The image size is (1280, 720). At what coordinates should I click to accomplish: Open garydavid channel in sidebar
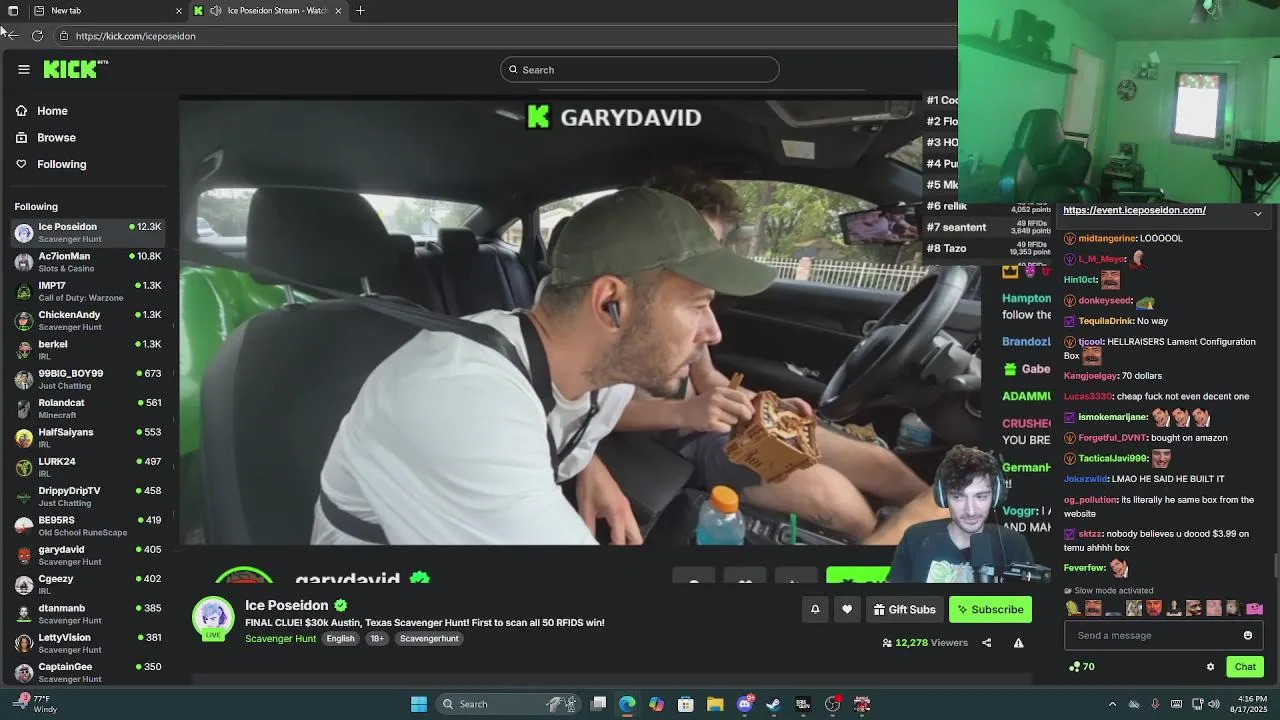point(88,555)
